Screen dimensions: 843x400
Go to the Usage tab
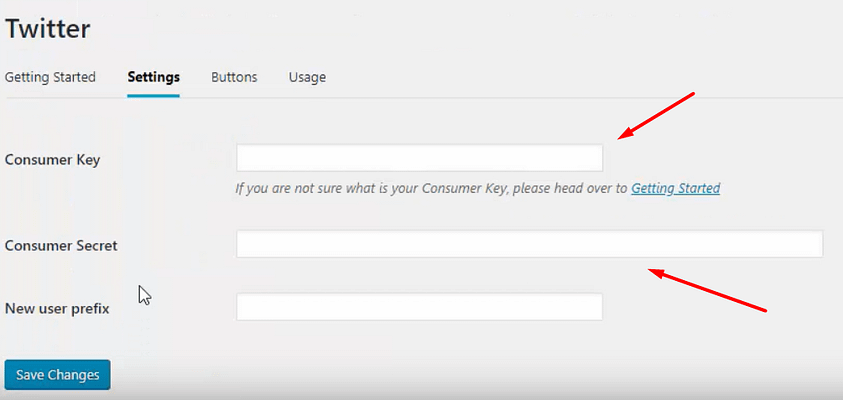pyautogui.click(x=307, y=77)
